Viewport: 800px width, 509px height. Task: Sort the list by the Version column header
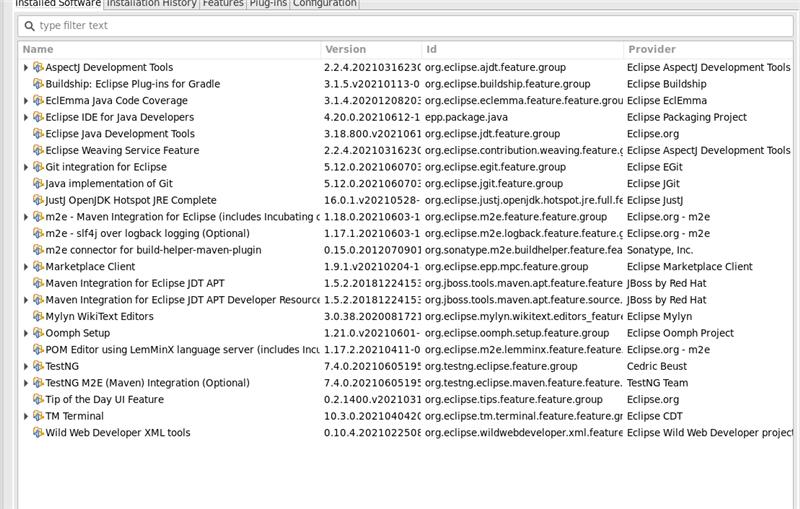pyautogui.click(x=371, y=49)
